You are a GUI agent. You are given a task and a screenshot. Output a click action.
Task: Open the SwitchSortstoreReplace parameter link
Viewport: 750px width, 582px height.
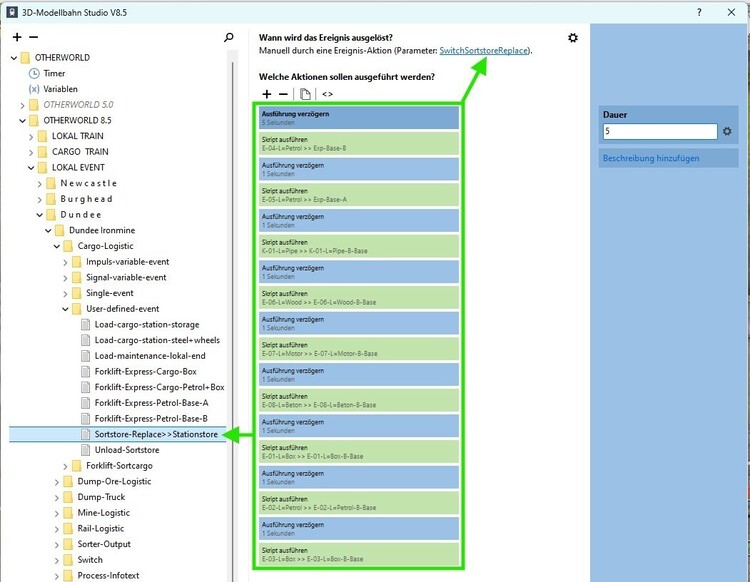tap(484, 50)
